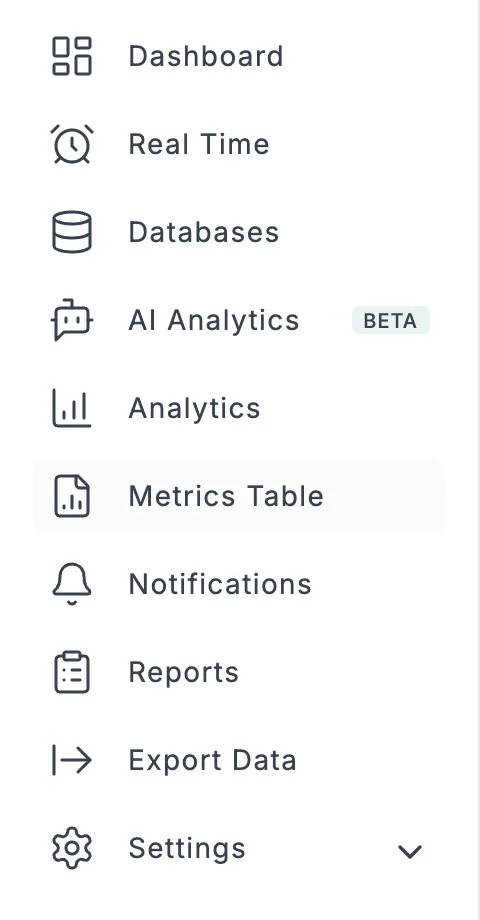Go to Real Time page
The width and height of the screenshot is (480, 920).
point(199,144)
